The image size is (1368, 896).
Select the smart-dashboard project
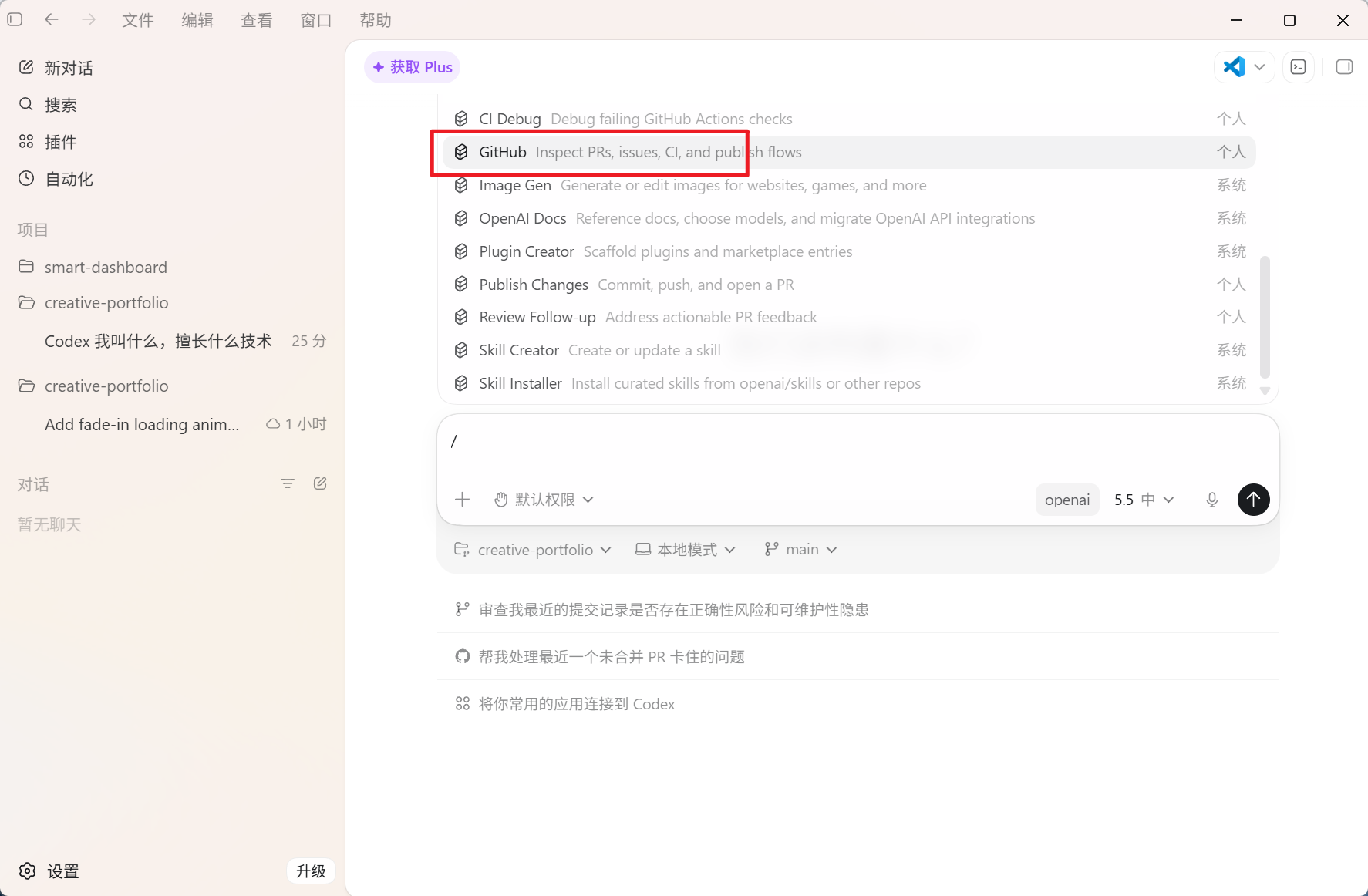[x=173, y=267]
